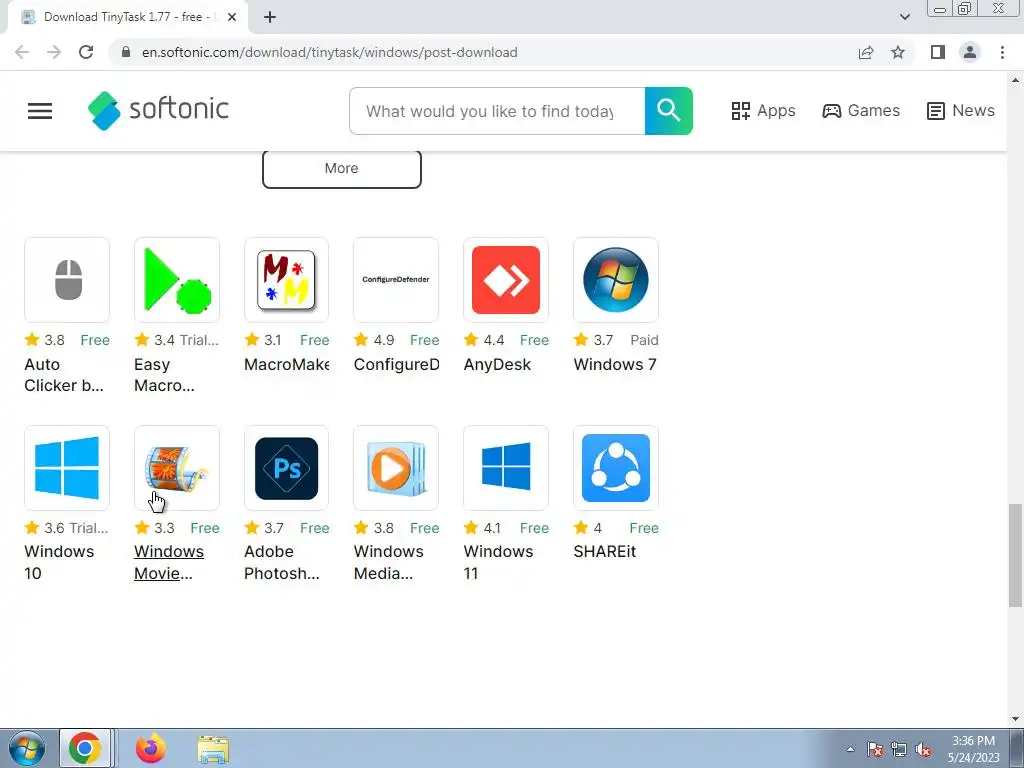Open the Adobe Photoshop Ps icon
Screen dimensions: 1024x768
[x=287, y=468]
